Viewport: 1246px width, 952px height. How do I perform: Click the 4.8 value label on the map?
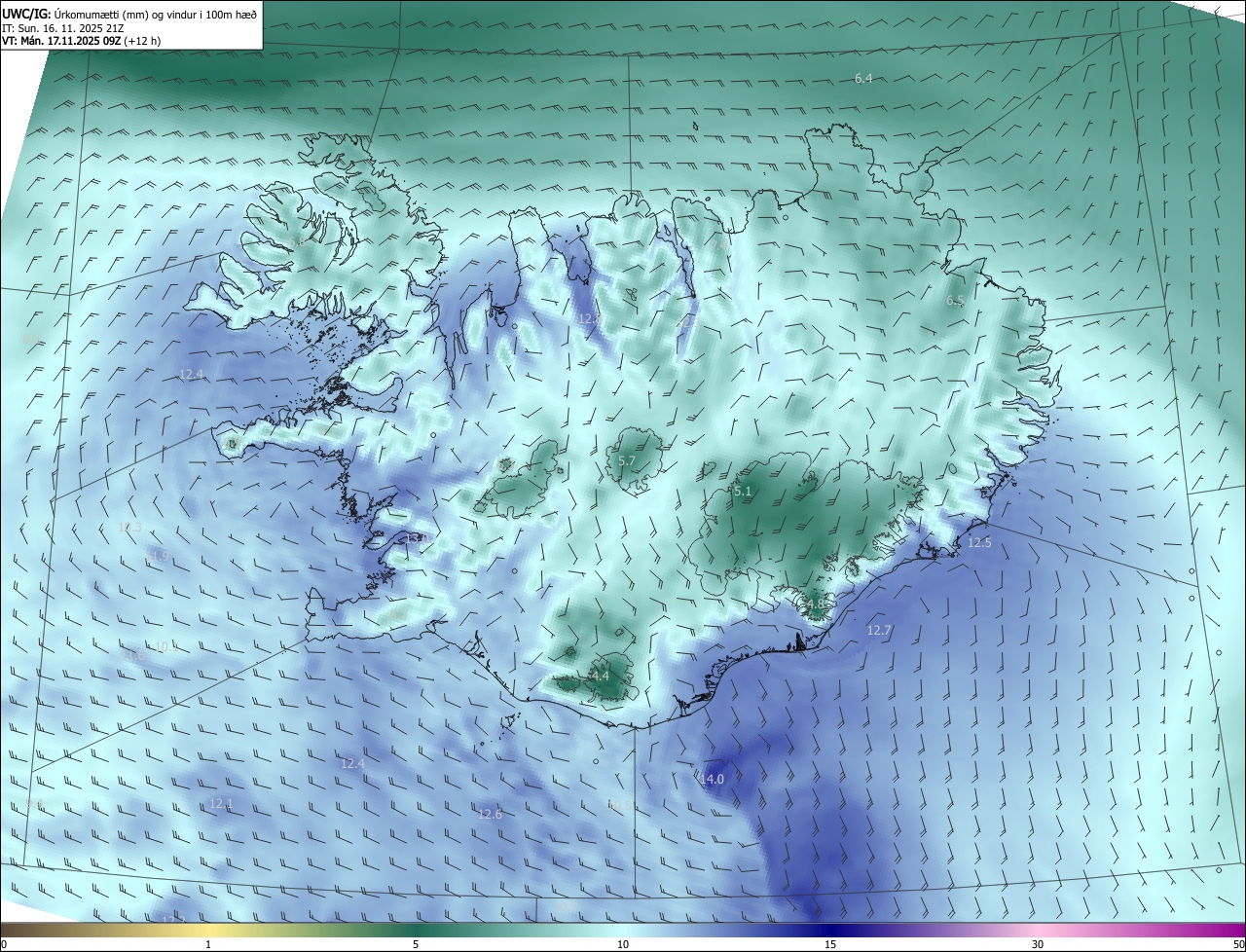(816, 604)
